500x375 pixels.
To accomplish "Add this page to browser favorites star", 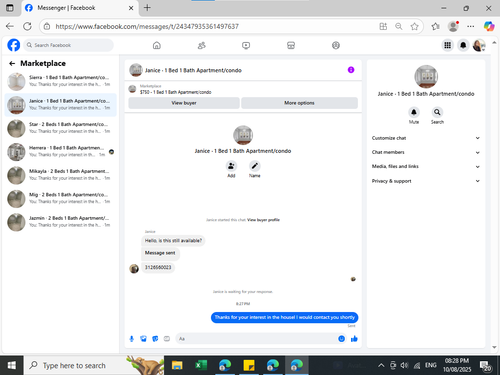I will point(414,26).
